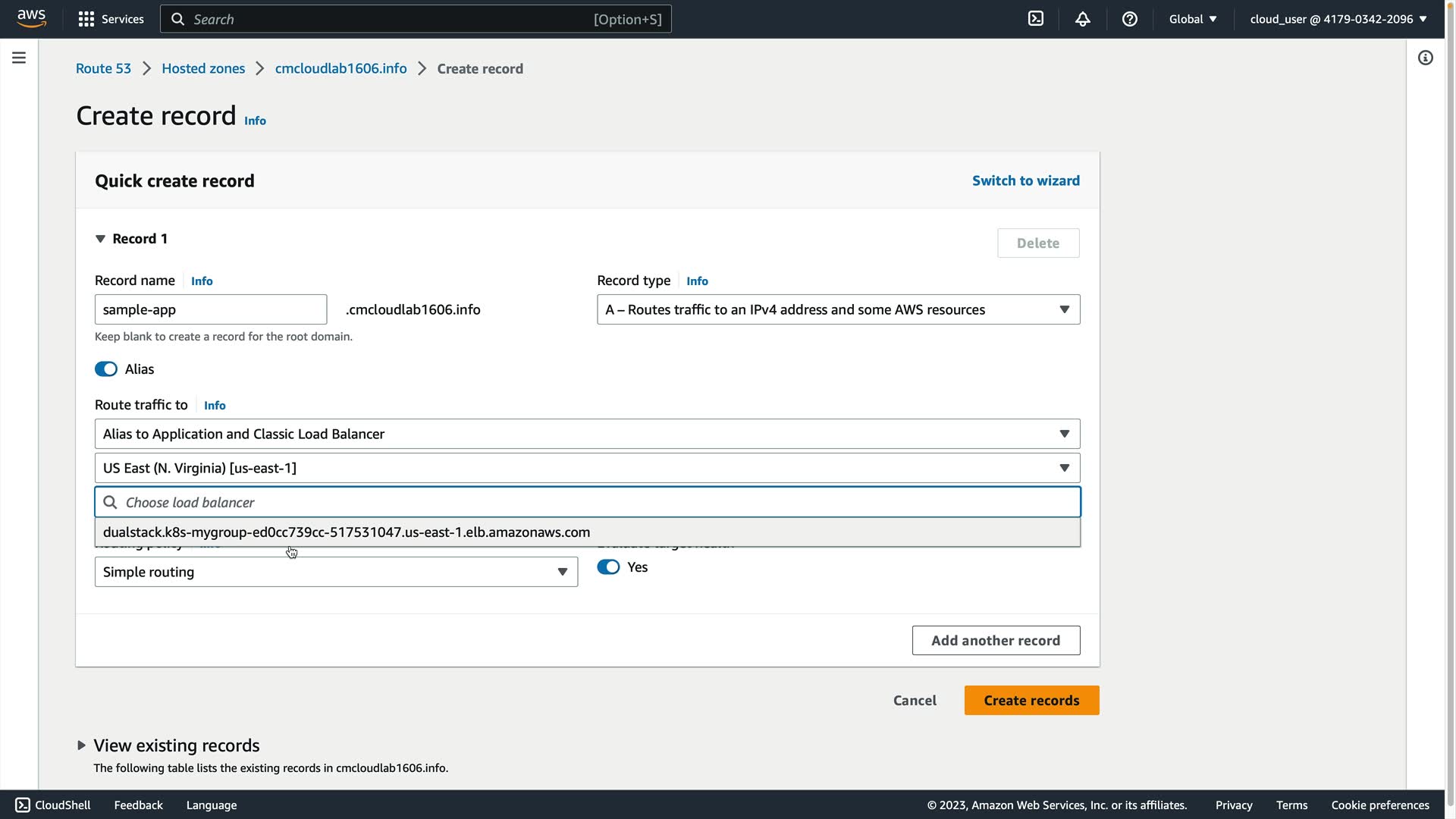Open the Record type dropdown
Screen dimensions: 1456x819
tap(838, 309)
